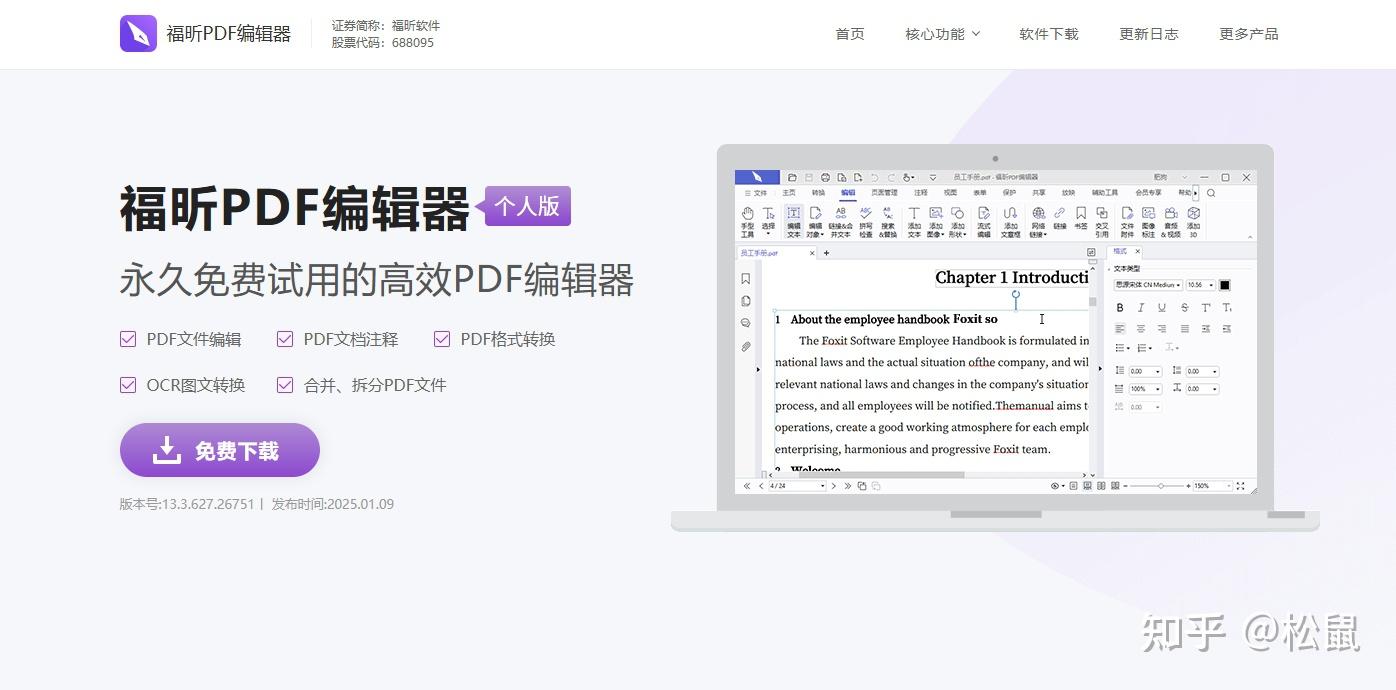This screenshot has height=690, width=1396.
Task: Jump to last page in status bar
Action: point(848,486)
